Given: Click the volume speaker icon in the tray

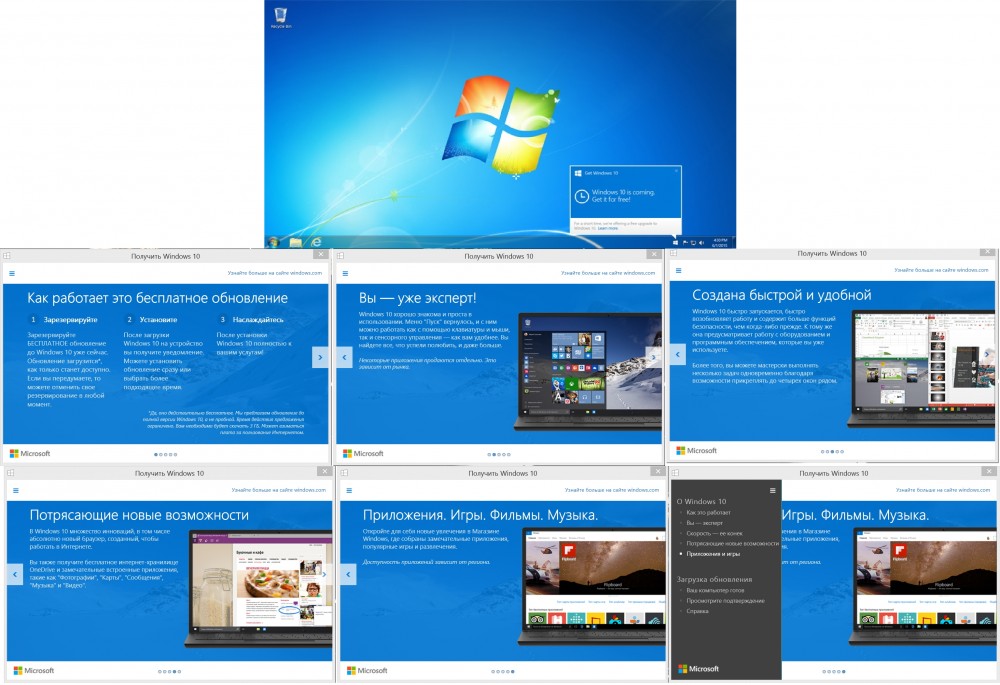Looking at the screenshot, I should point(702,242).
